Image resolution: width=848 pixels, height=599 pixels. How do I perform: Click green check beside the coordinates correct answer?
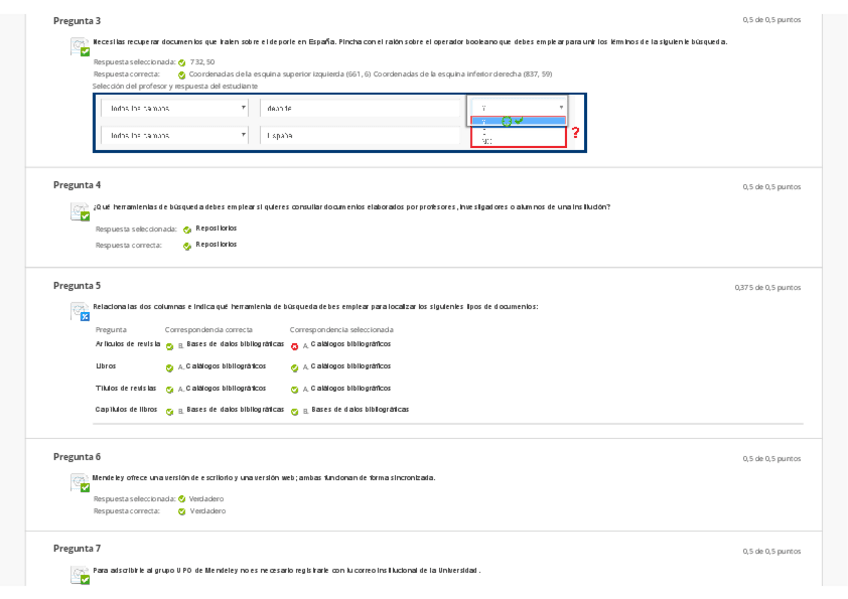click(x=182, y=75)
